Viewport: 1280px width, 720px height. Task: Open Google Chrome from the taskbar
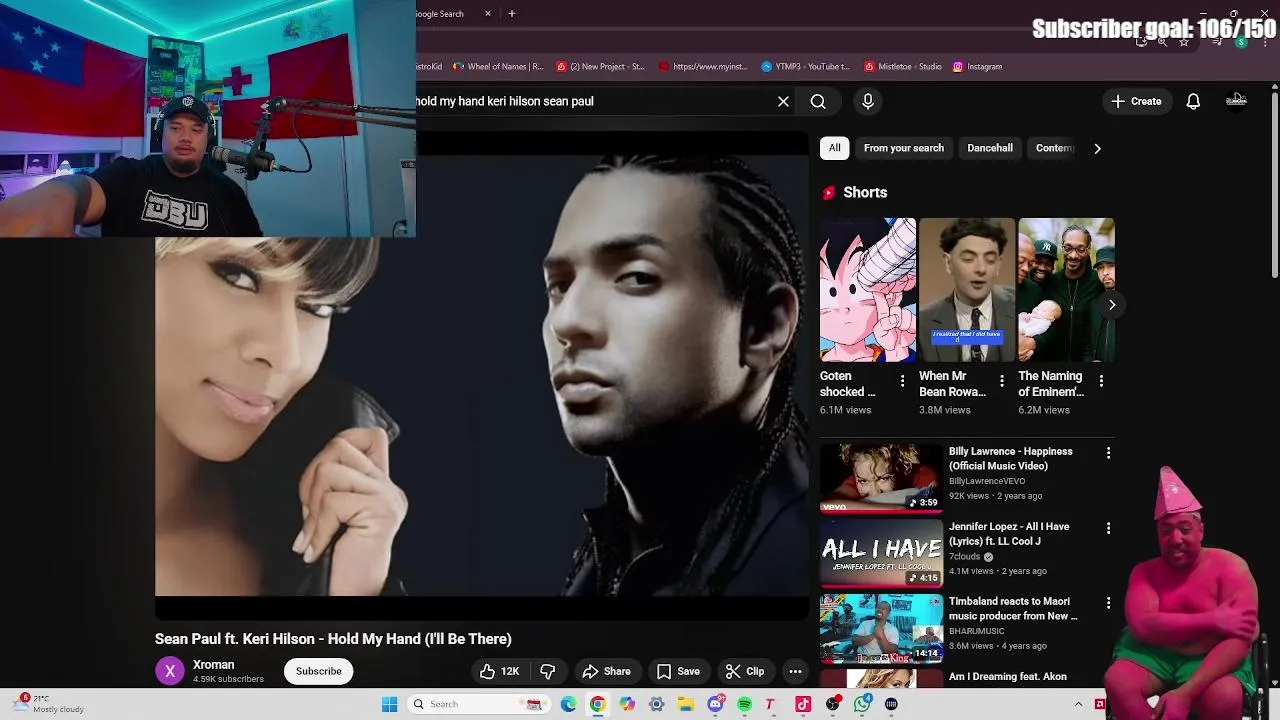tap(597, 704)
